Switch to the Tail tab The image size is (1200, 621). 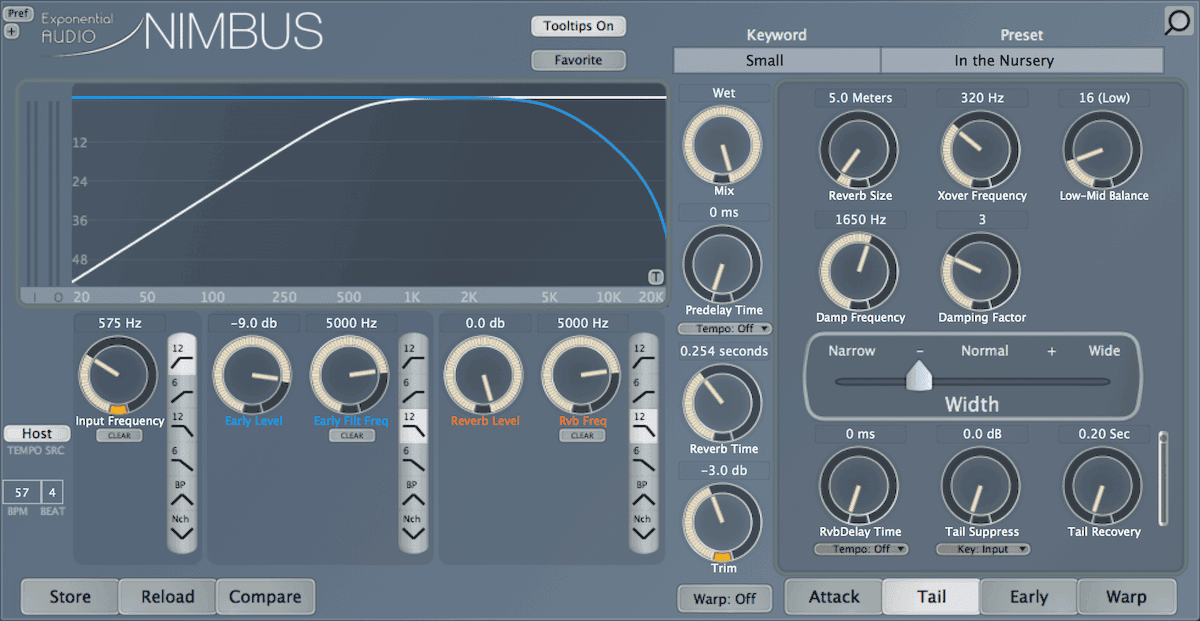point(931,597)
